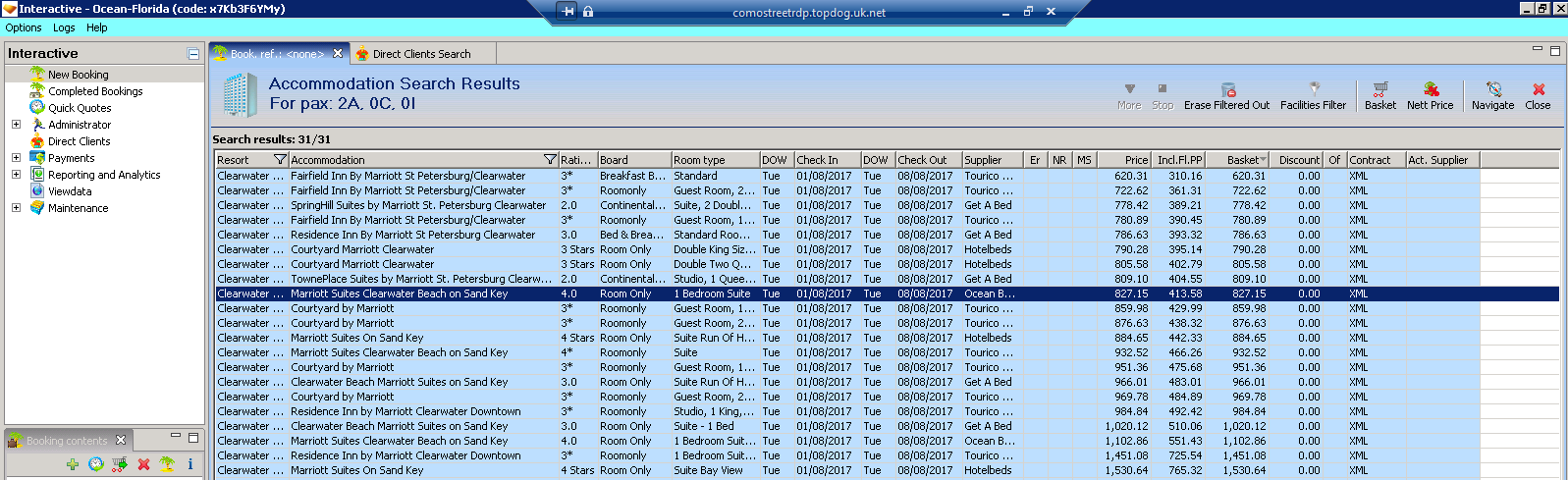
Task: Toggle the Nett Price icon
Action: 1431,89
